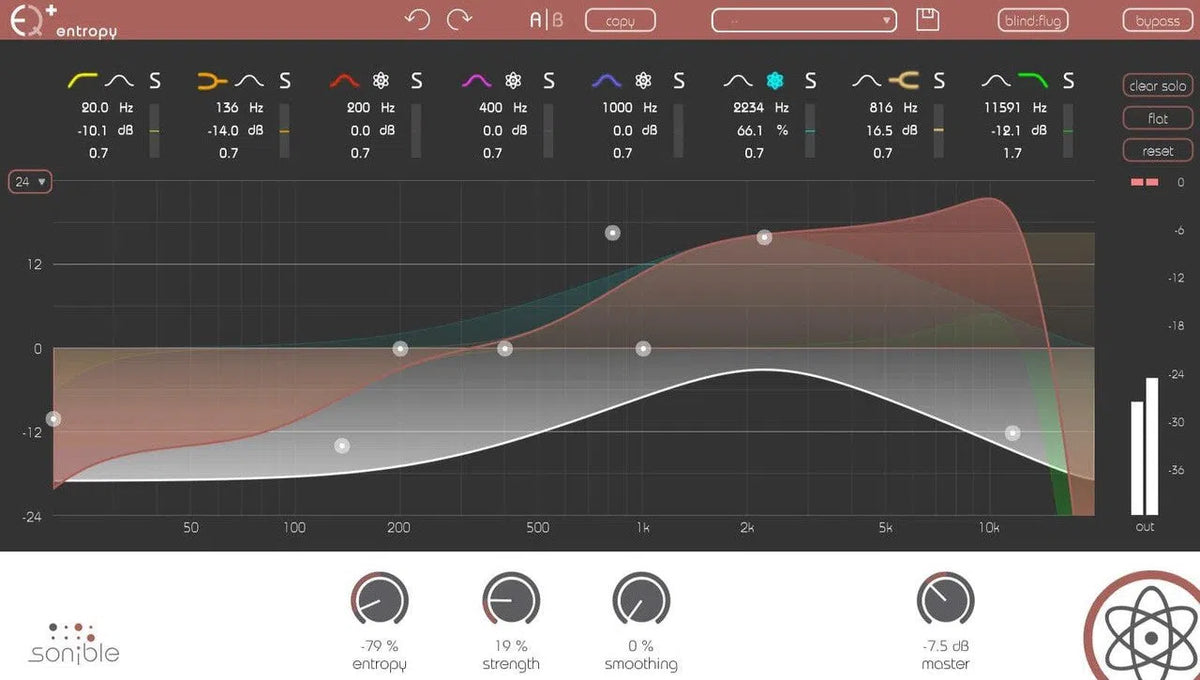Solo the 200 Hz band with its S toggle
Screen dimensions: 1200x680
(x=416, y=80)
